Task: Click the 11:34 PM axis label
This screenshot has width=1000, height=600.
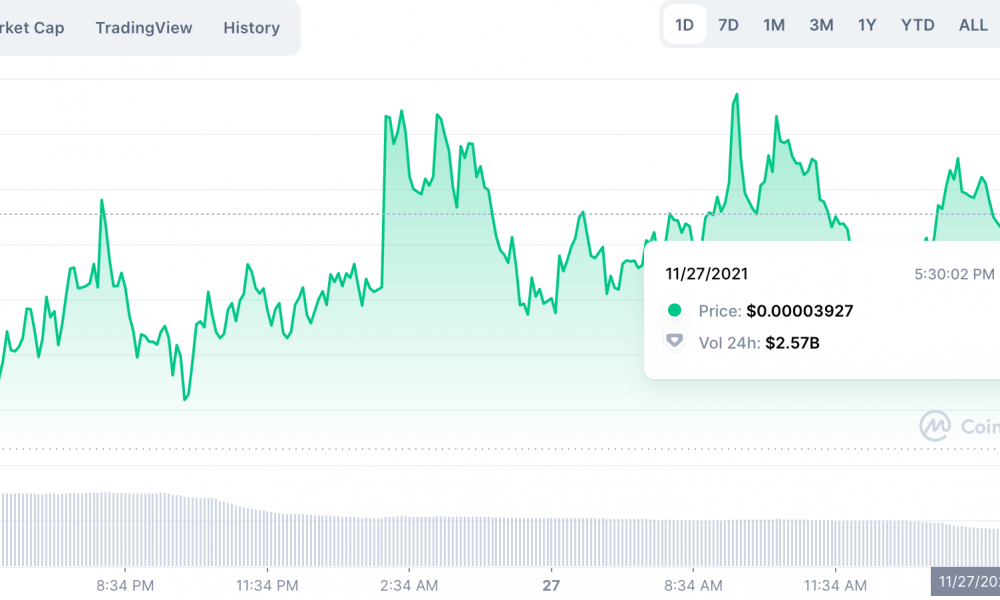Action: pyautogui.click(x=267, y=585)
